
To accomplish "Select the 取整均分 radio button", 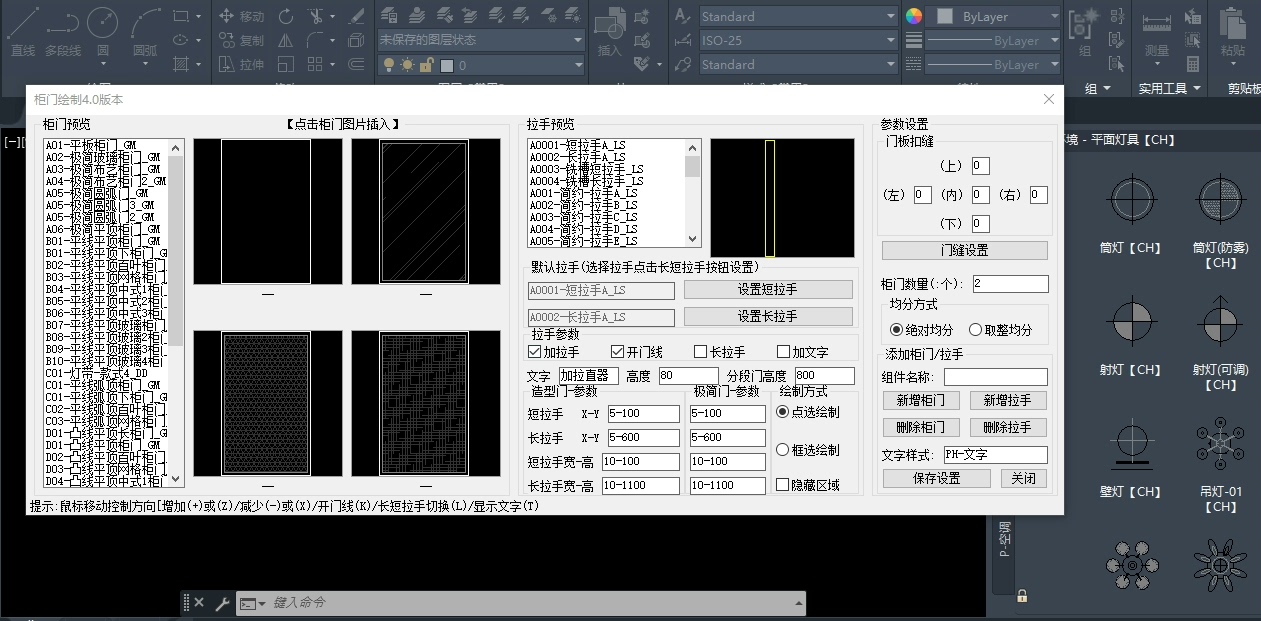I will click(975, 330).
